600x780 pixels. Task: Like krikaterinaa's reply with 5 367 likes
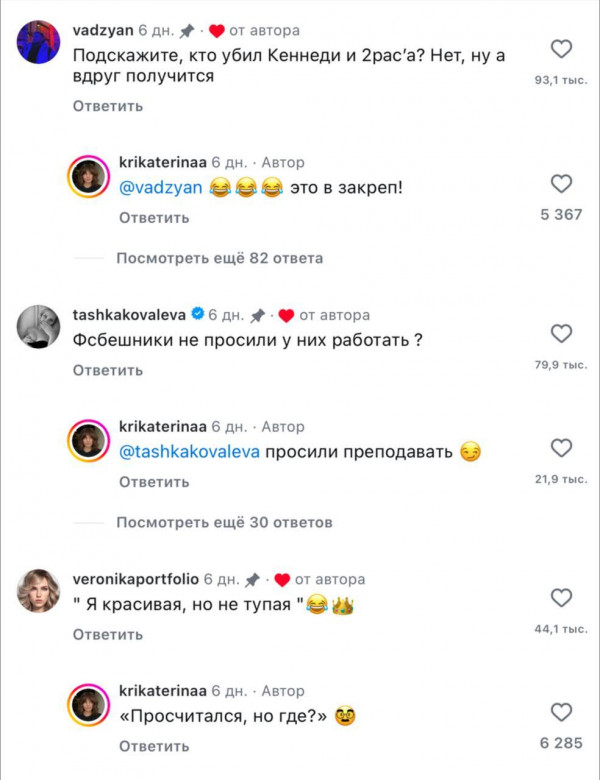click(562, 184)
